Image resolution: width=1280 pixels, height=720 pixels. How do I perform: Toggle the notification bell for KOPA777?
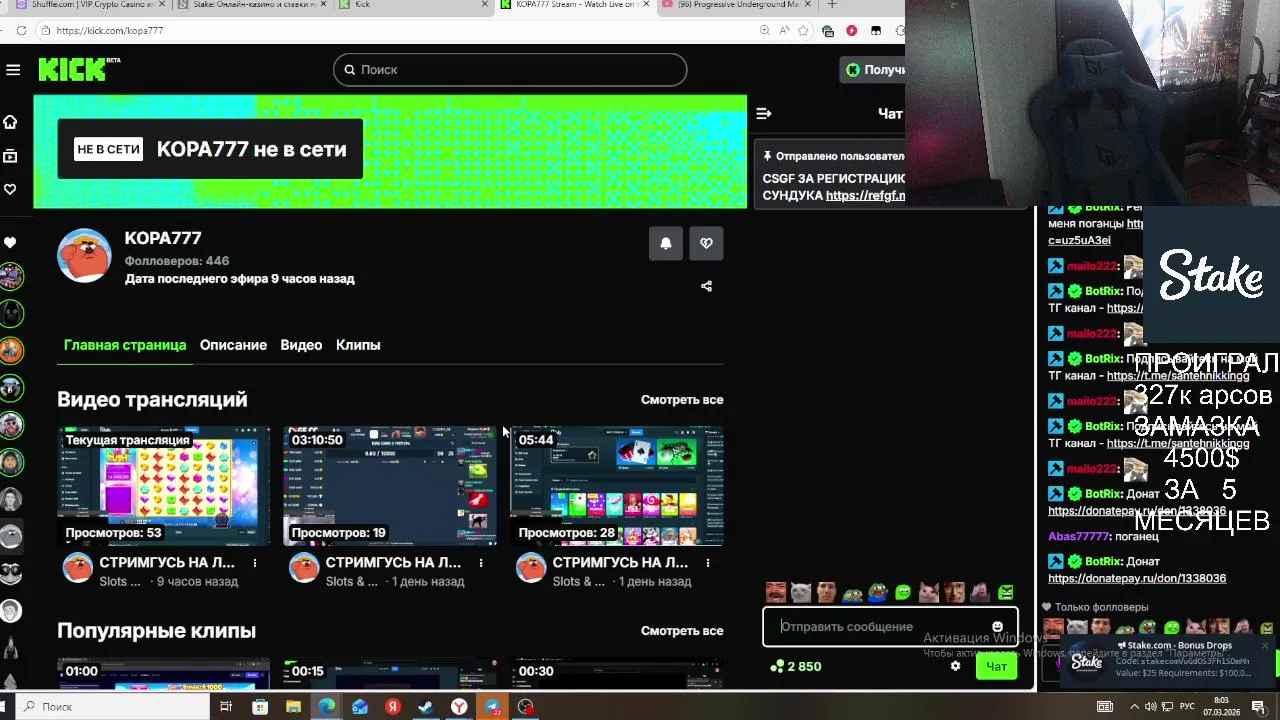point(666,243)
